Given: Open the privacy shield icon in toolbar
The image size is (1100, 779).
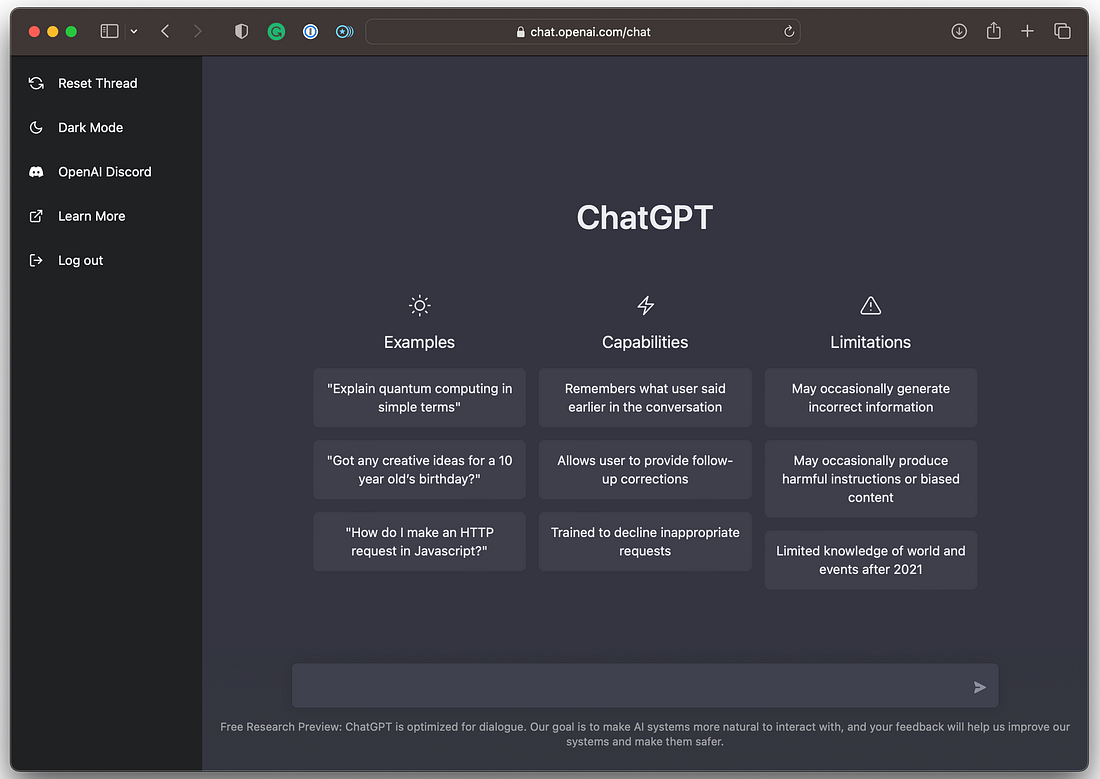Looking at the screenshot, I should point(241,31).
